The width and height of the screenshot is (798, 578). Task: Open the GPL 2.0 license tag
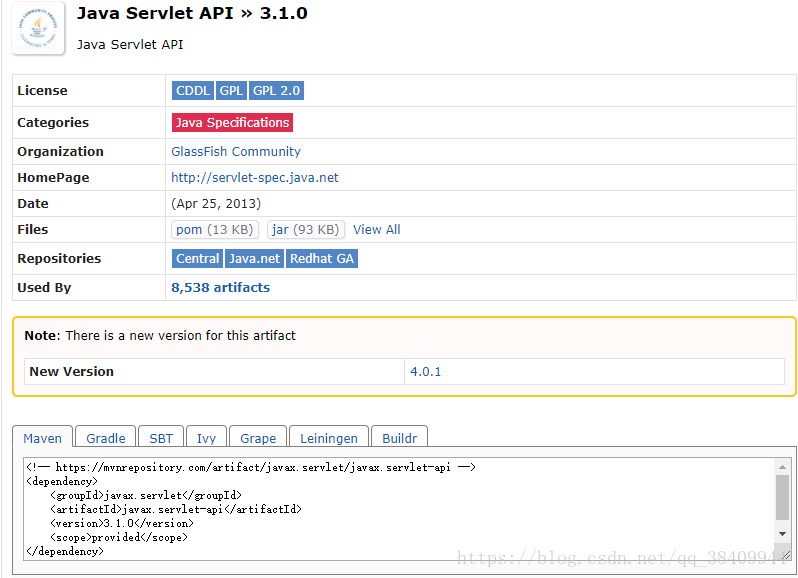tap(276, 91)
